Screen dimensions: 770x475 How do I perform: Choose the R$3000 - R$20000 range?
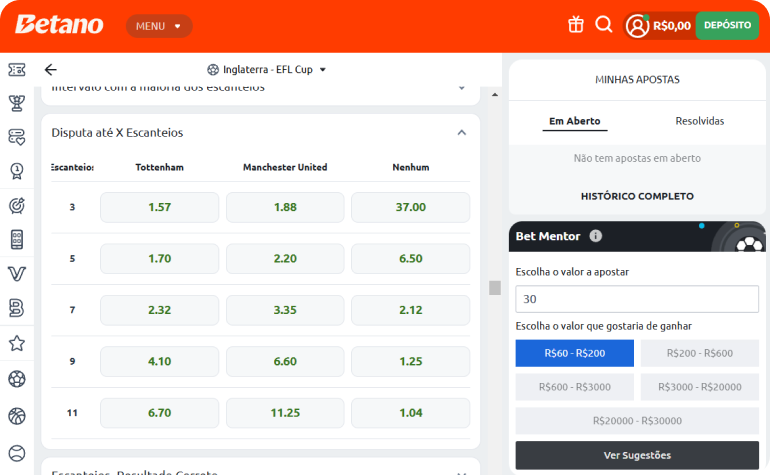[699, 387]
